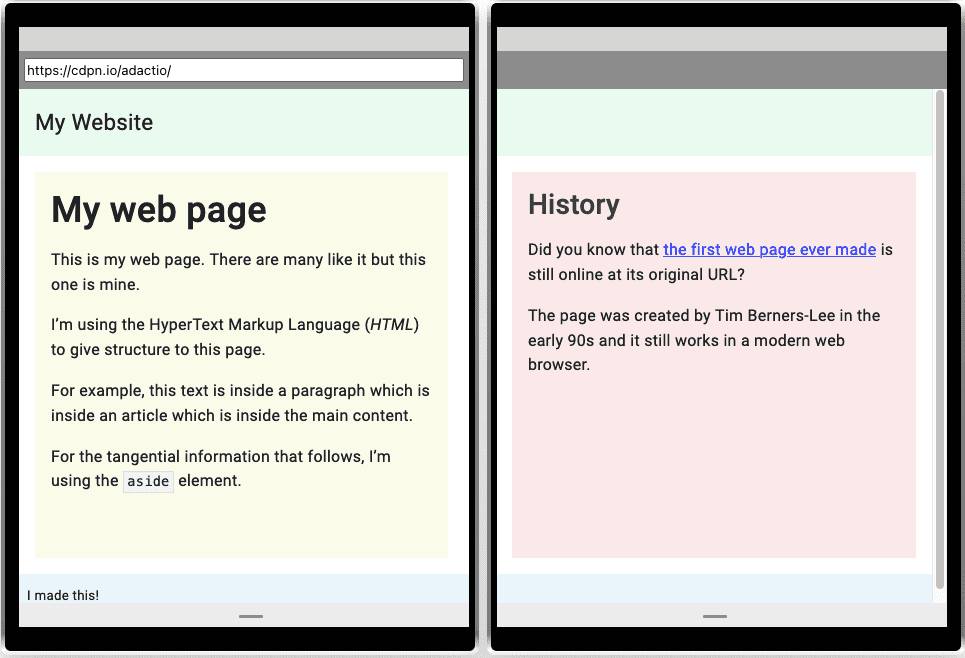Open the first web page ever made link
Viewport: 965px width, 658px height.
tap(769, 249)
